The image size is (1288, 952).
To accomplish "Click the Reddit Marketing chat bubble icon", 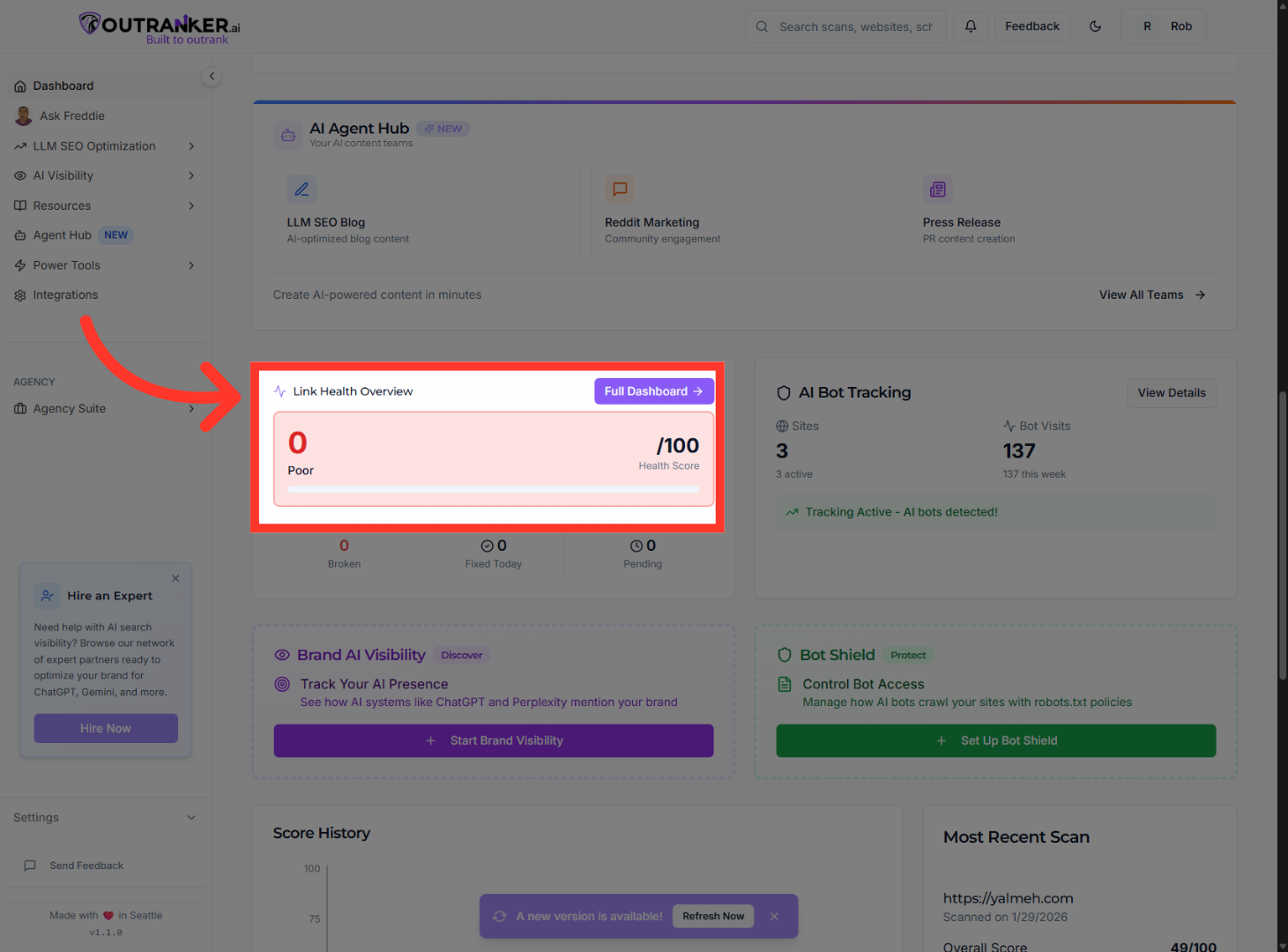I will click(x=620, y=189).
